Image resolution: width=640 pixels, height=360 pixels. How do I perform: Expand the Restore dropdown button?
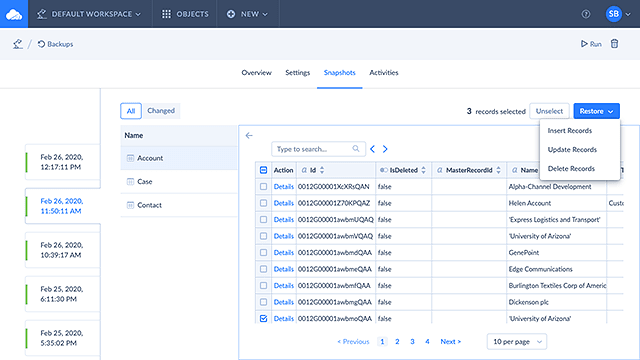pos(596,111)
